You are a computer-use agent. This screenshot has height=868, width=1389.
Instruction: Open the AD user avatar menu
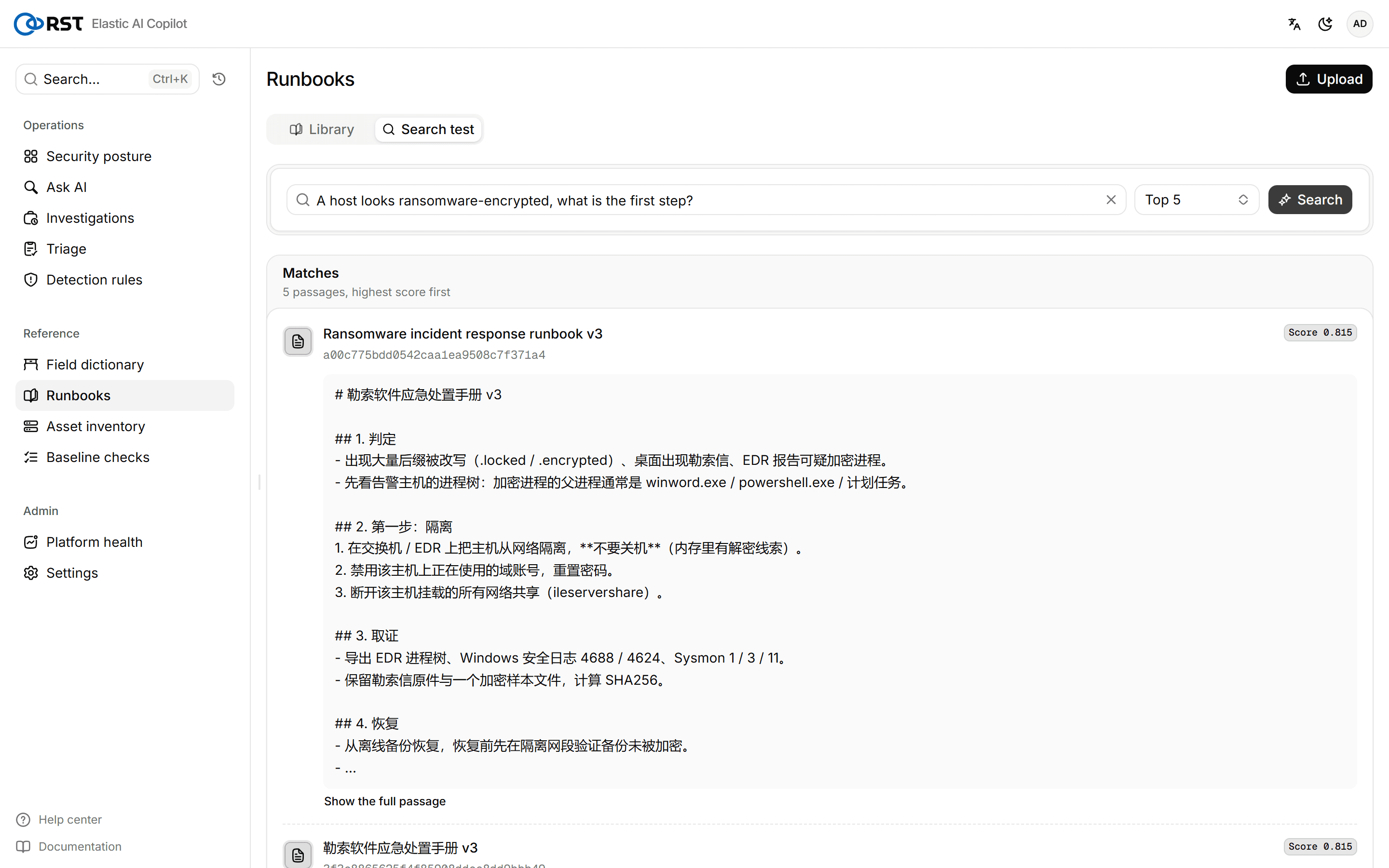[x=1359, y=24]
